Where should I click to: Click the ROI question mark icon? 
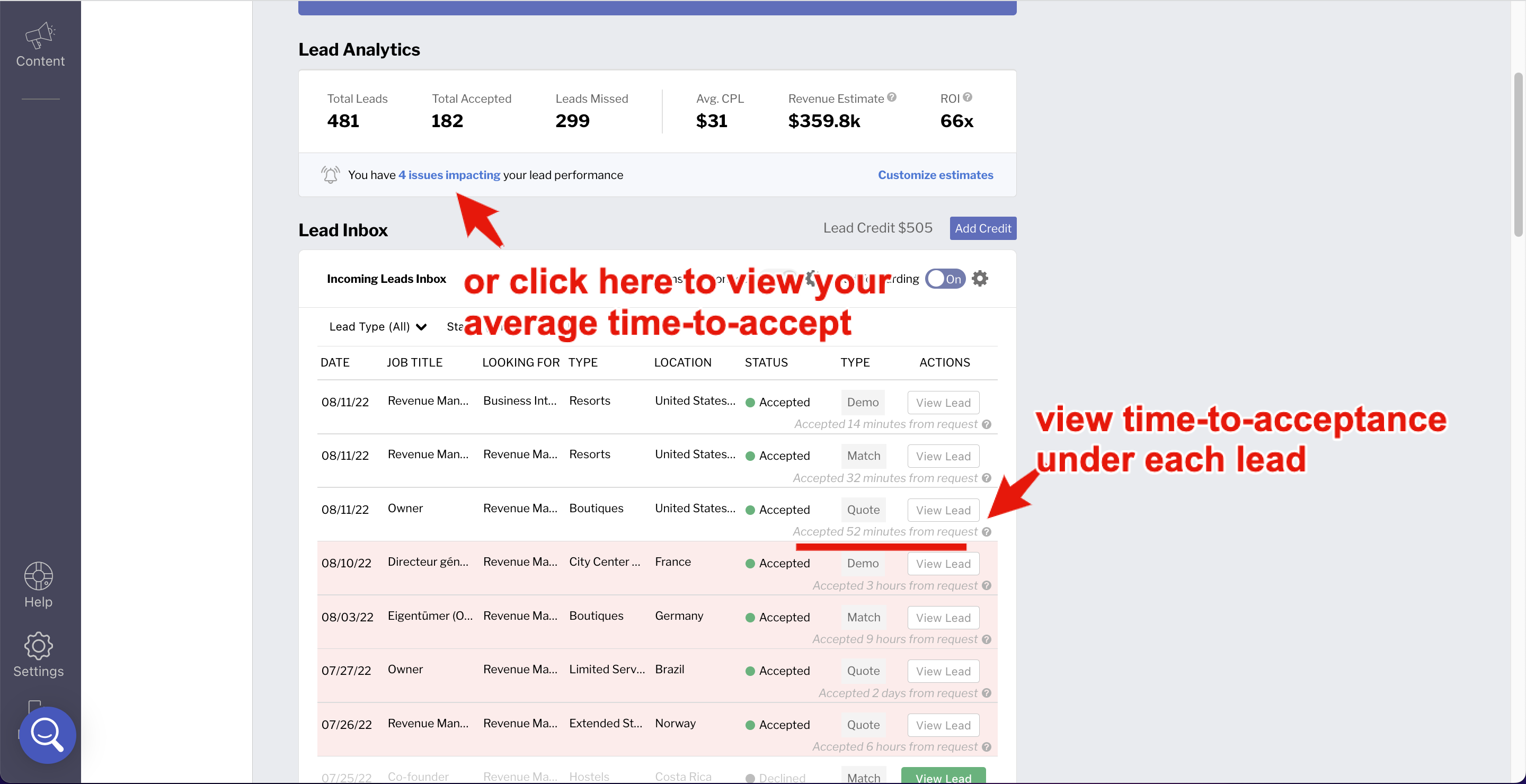tap(968, 97)
